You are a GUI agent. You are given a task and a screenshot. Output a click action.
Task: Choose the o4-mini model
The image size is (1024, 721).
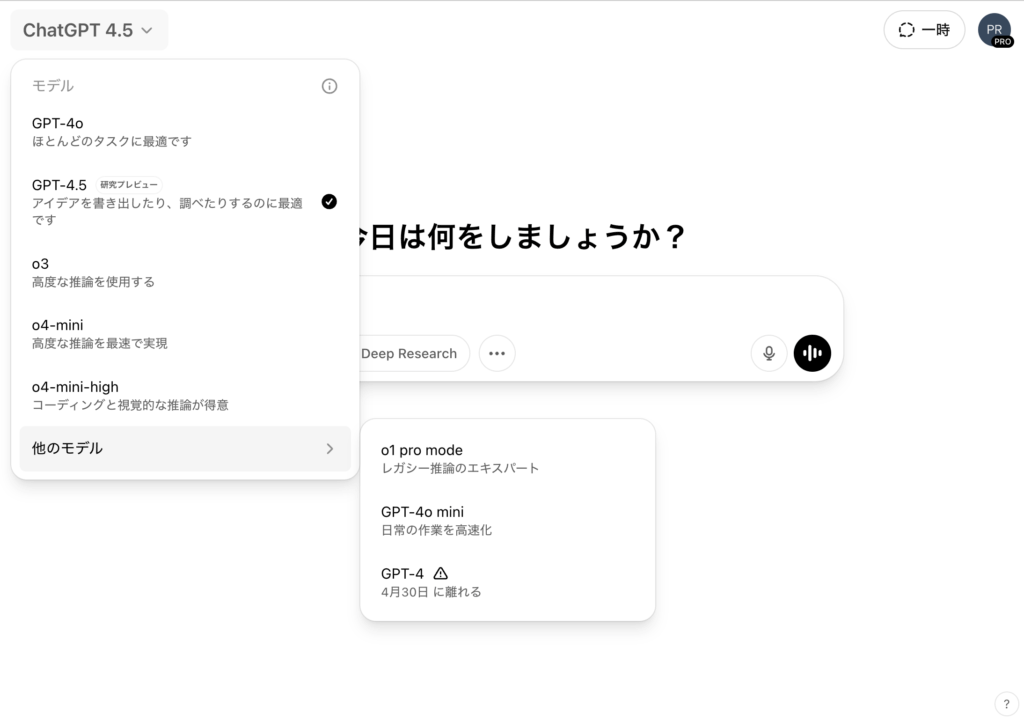click(x=185, y=334)
